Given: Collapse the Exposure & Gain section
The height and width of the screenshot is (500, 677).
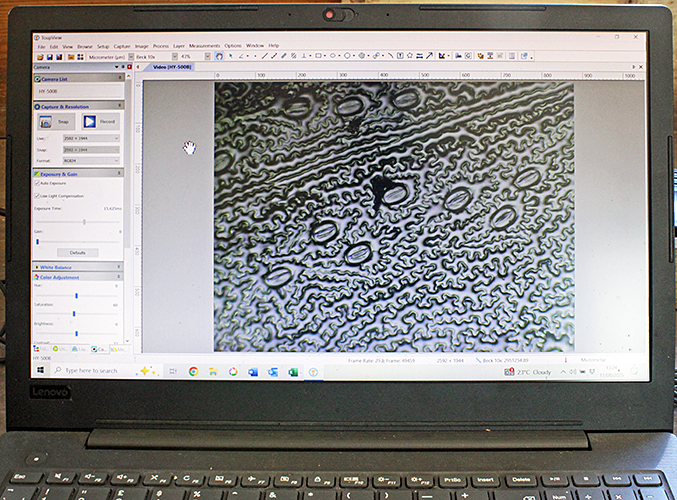Looking at the screenshot, I should click(119, 173).
